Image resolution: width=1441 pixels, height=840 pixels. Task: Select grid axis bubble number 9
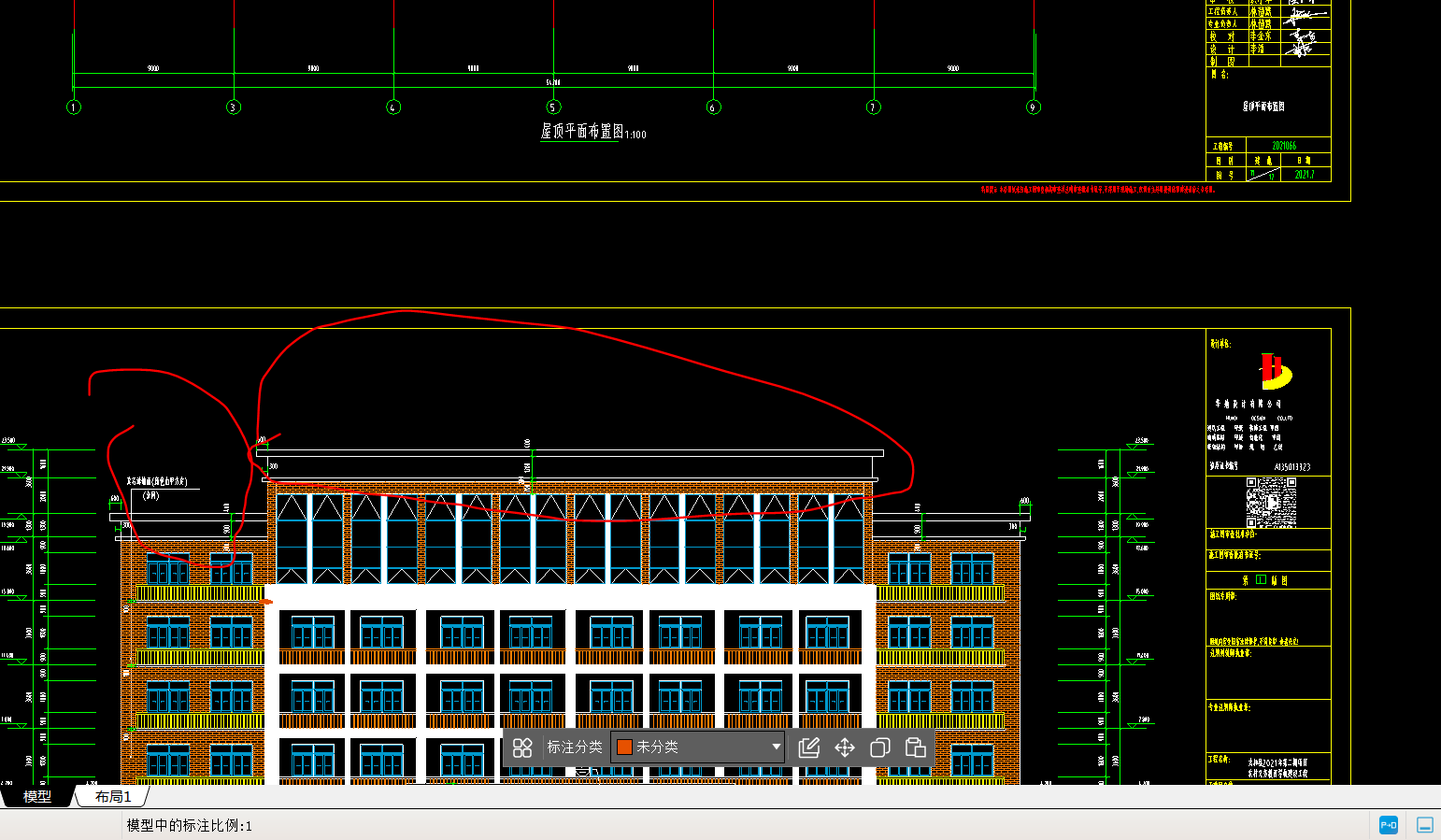pyautogui.click(x=1034, y=107)
